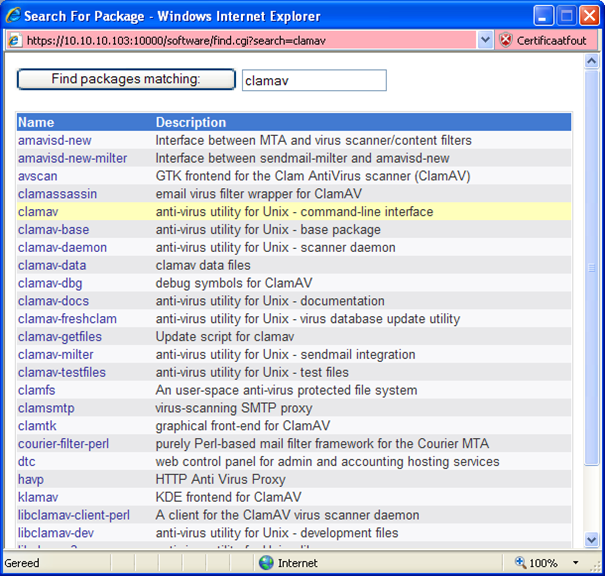Click the Internet Explorer logo in title bar
This screenshot has width=606, height=577.
[x=13, y=16]
